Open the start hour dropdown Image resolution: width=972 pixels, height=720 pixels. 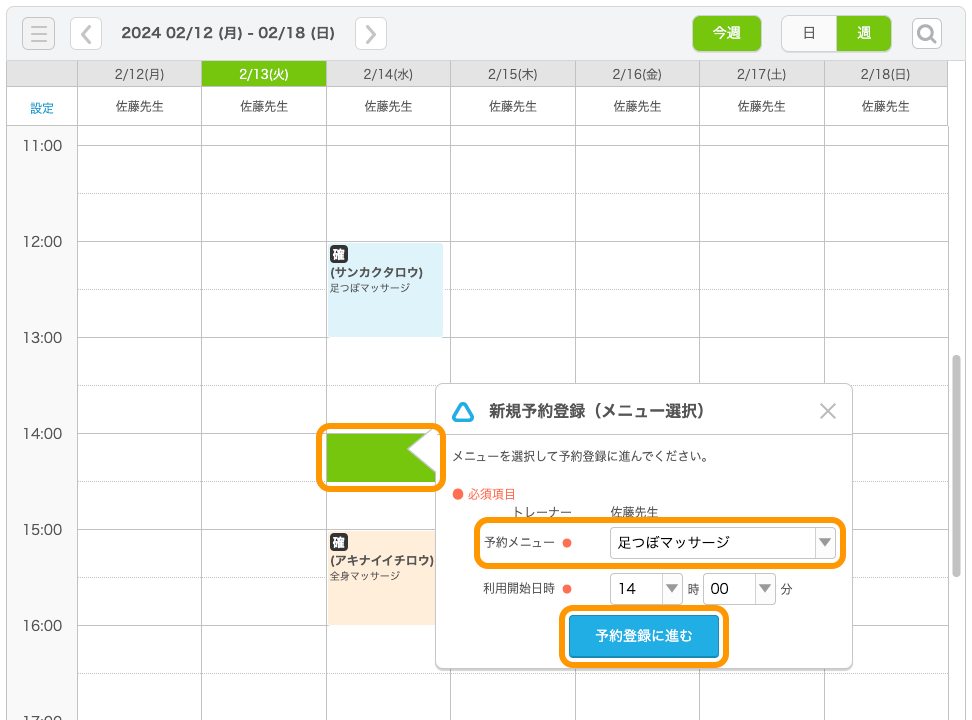(x=646, y=589)
